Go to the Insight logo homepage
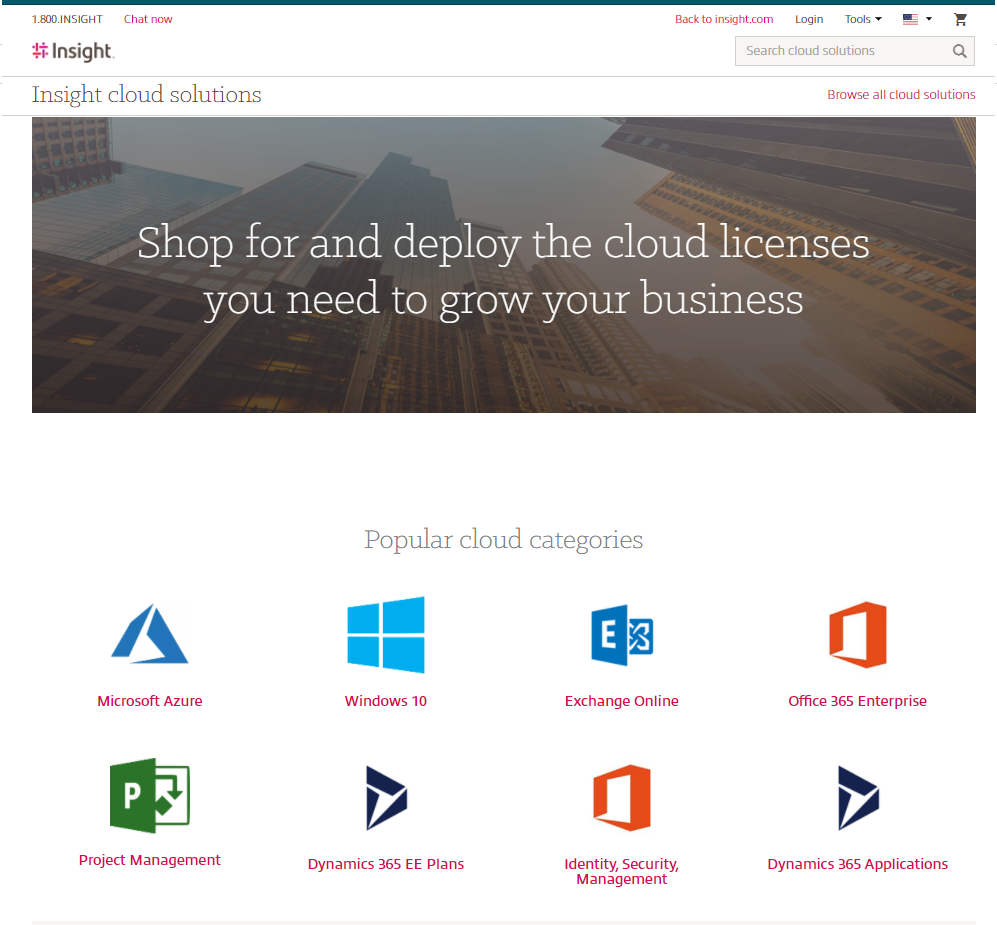The height and width of the screenshot is (925, 997). [73, 51]
